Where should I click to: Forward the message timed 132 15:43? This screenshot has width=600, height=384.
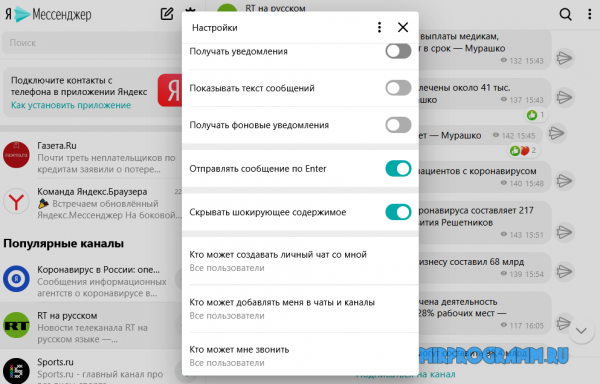coord(564,58)
